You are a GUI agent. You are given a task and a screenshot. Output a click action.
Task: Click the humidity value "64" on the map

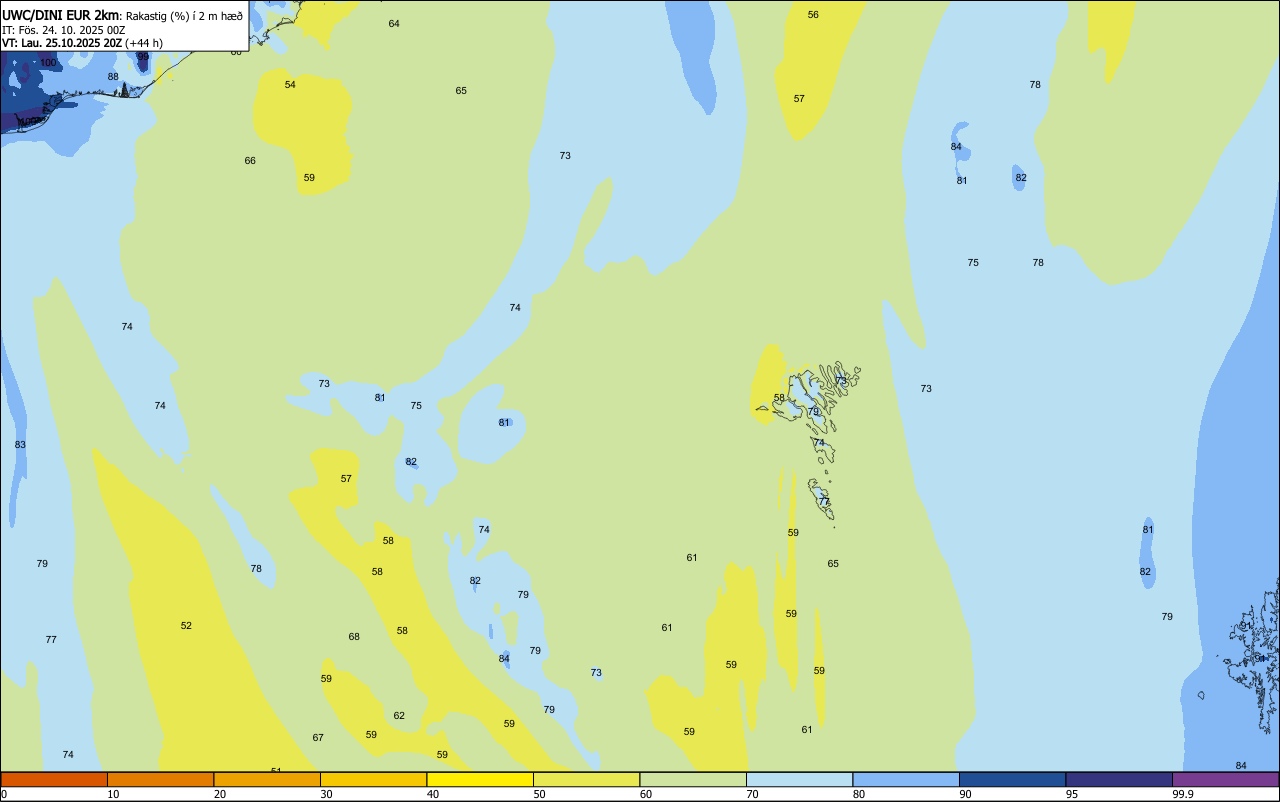pyautogui.click(x=394, y=23)
